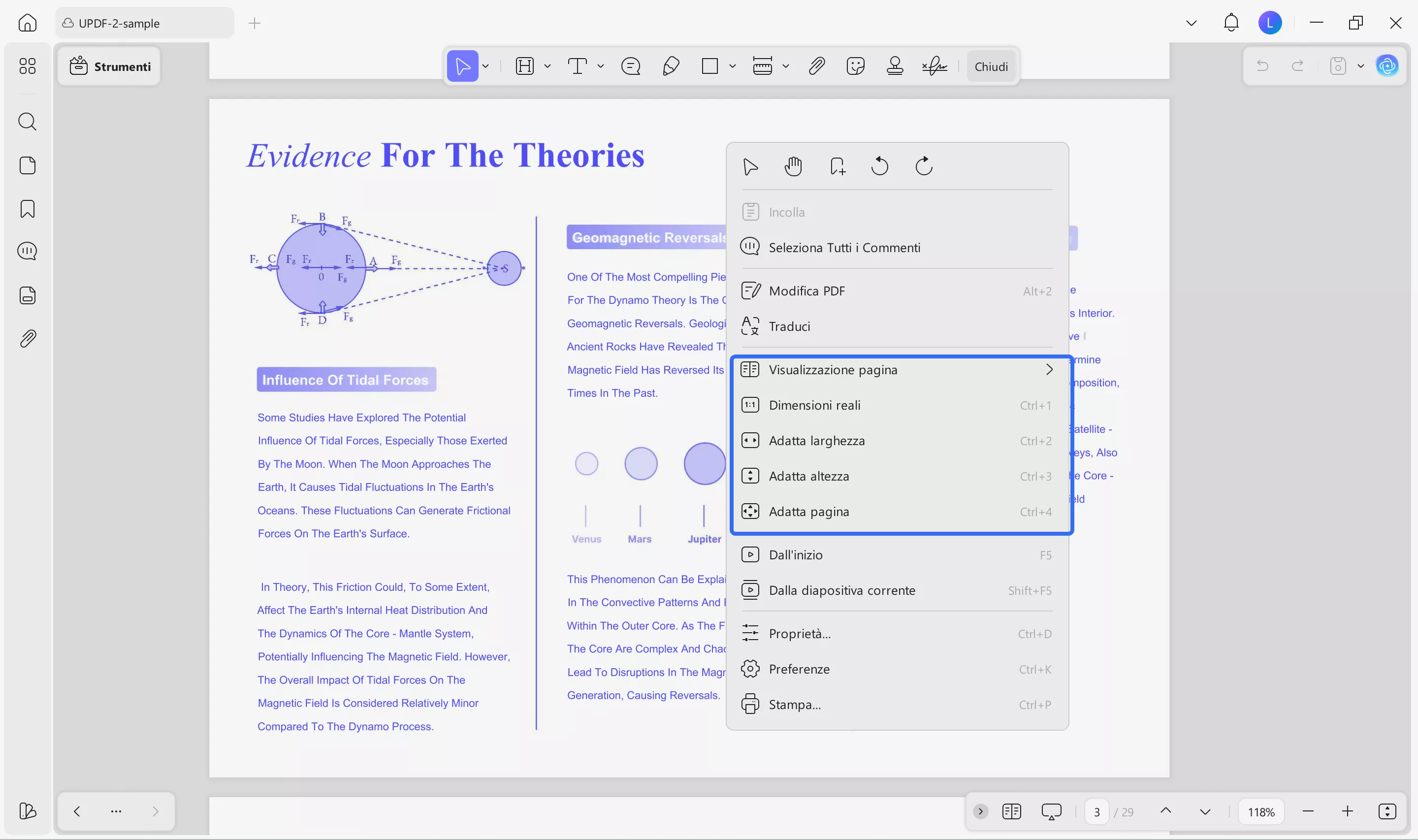Click the page number field

pos(1096,812)
